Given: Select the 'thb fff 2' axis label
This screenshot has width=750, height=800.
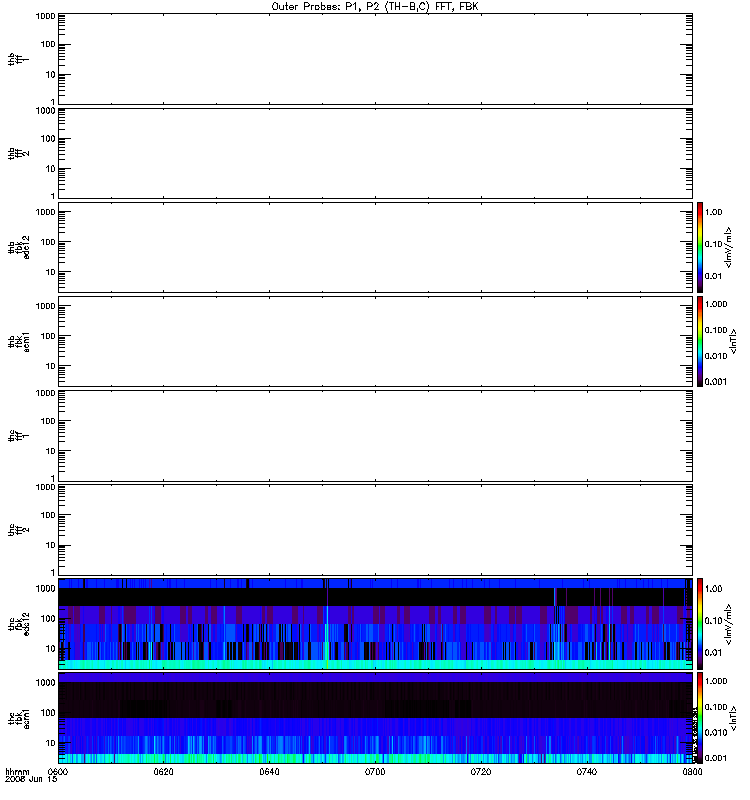Looking at the screenshot, I should tap(18, 154).
